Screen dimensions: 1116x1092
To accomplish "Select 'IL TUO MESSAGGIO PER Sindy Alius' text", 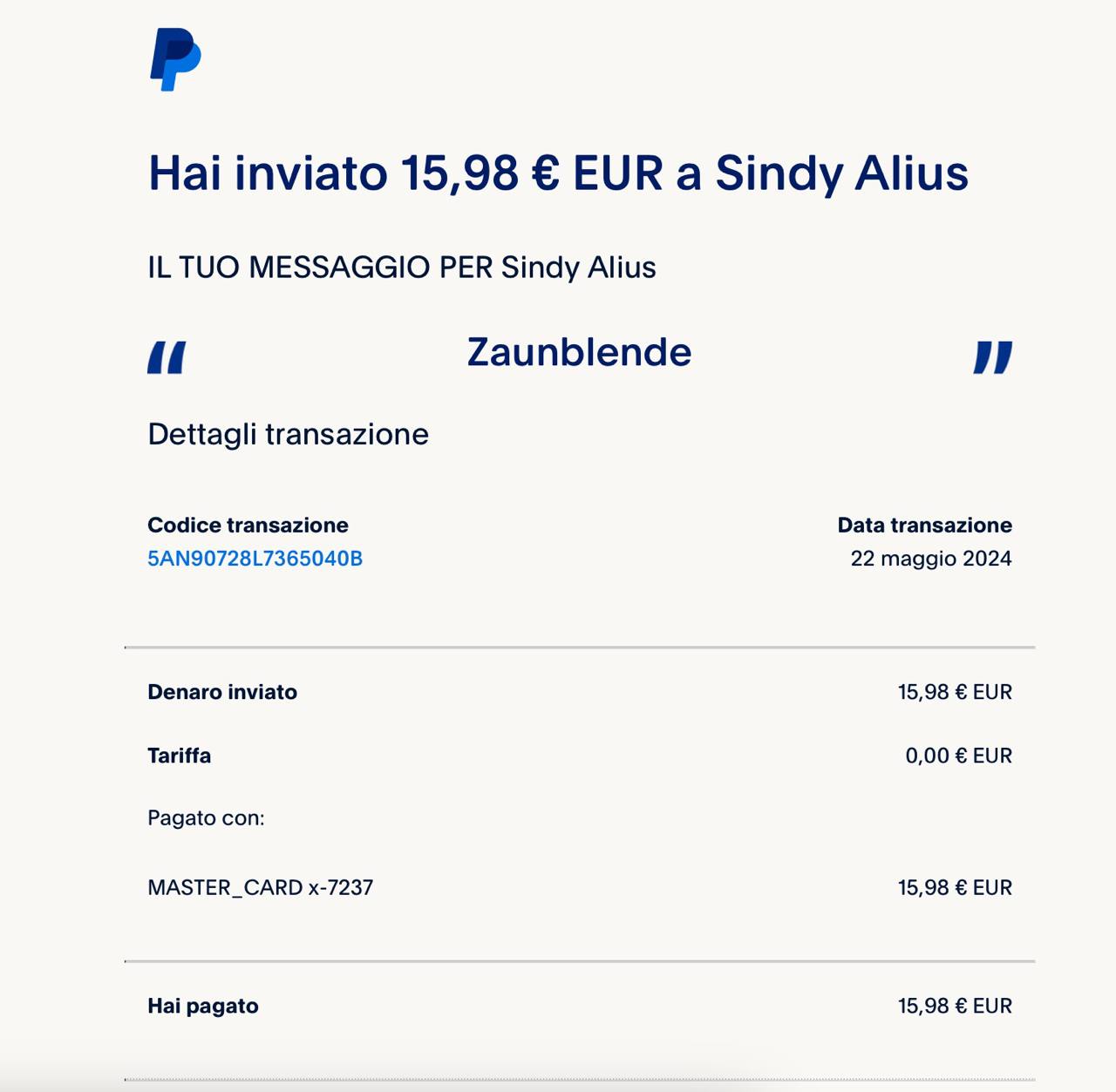I will (401, 268).
